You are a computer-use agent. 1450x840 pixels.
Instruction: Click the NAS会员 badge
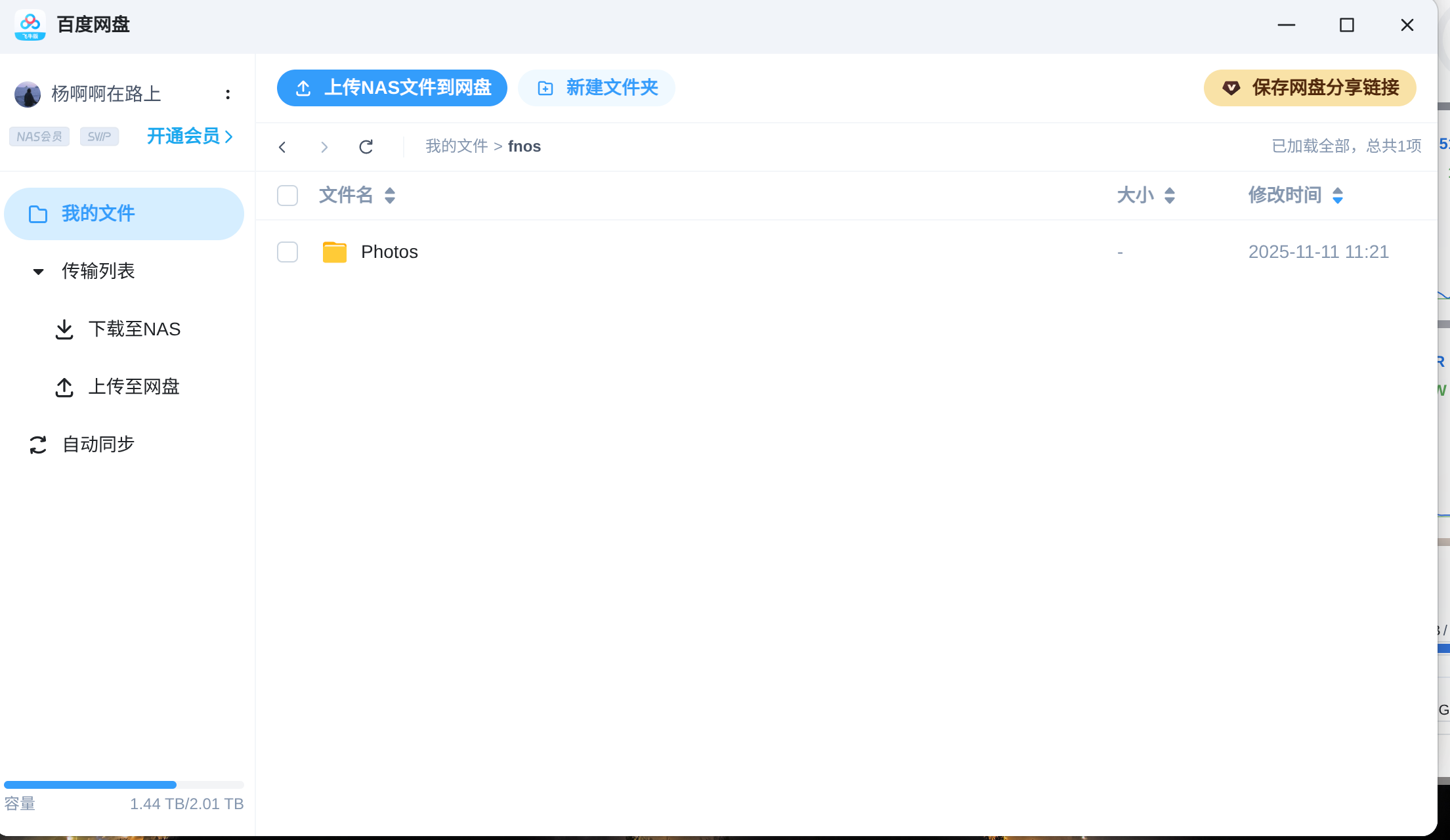(x=39, y=136)
